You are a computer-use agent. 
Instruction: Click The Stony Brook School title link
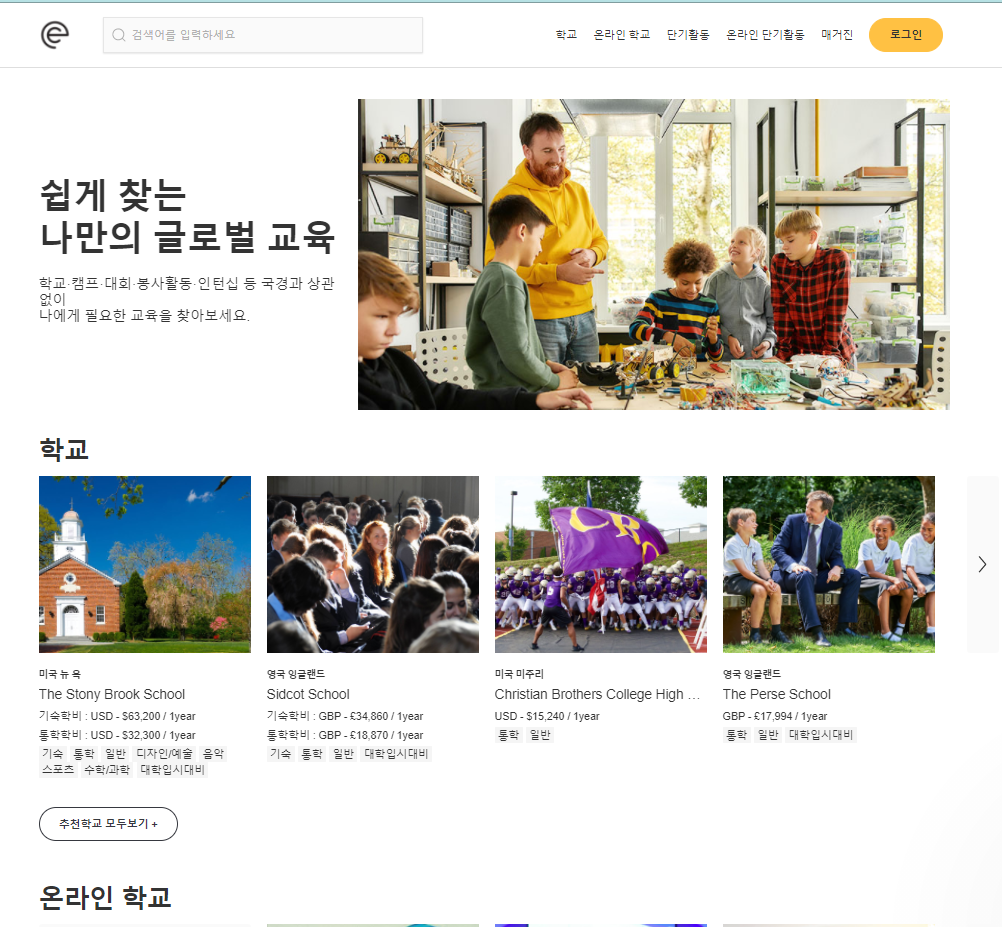(x=112, y=694)
